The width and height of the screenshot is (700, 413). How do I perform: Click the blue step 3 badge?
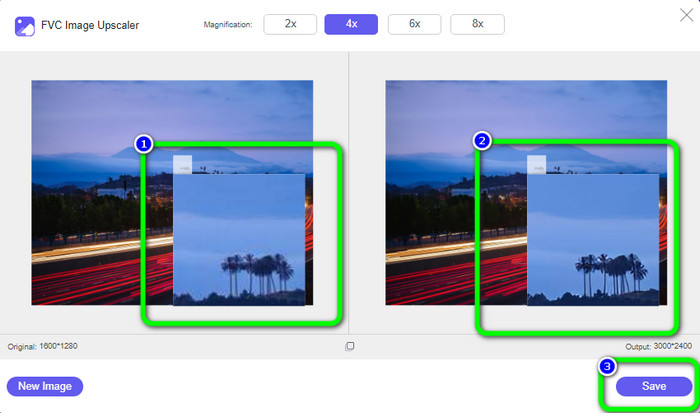[607, 366]
